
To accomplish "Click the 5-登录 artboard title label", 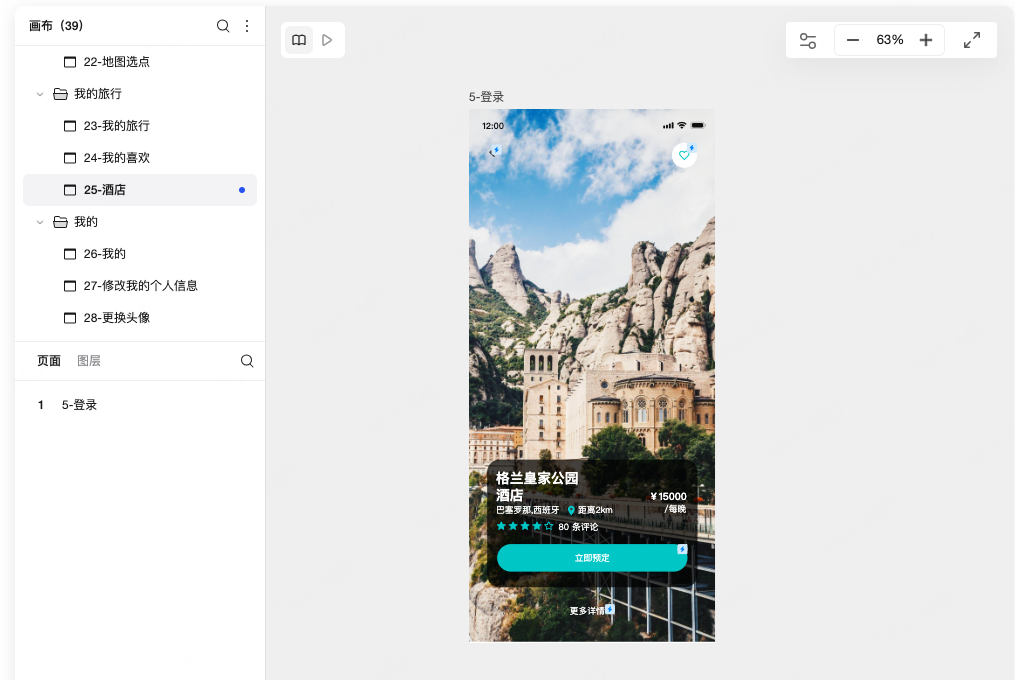I will 486,97.
